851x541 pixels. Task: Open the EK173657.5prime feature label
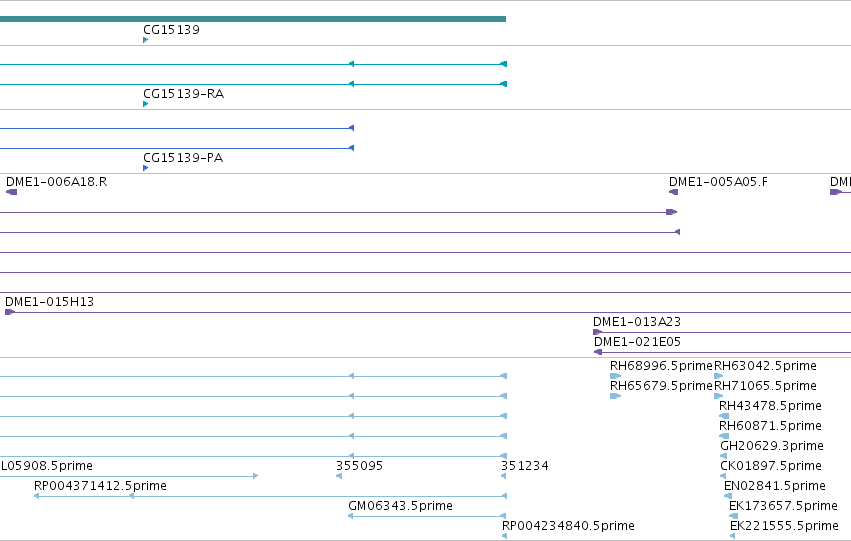[x=783, y=506]
